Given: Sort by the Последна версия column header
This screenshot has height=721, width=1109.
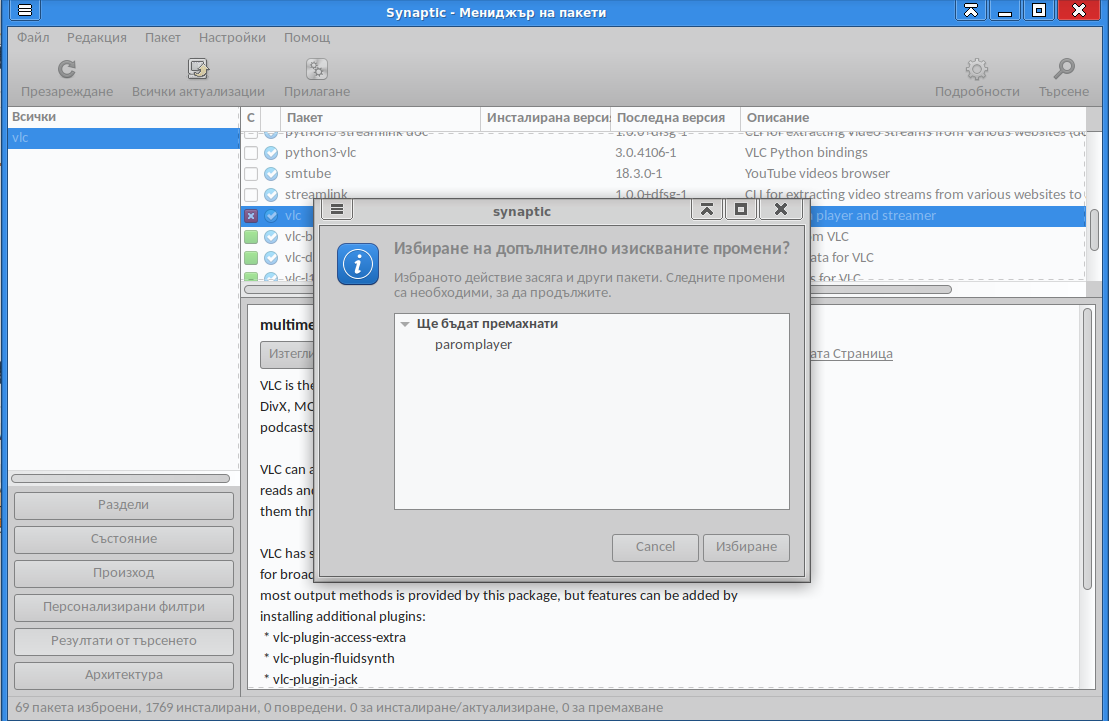Looking at the screenshot, I should pyautogui.click(x=675, y=118).
